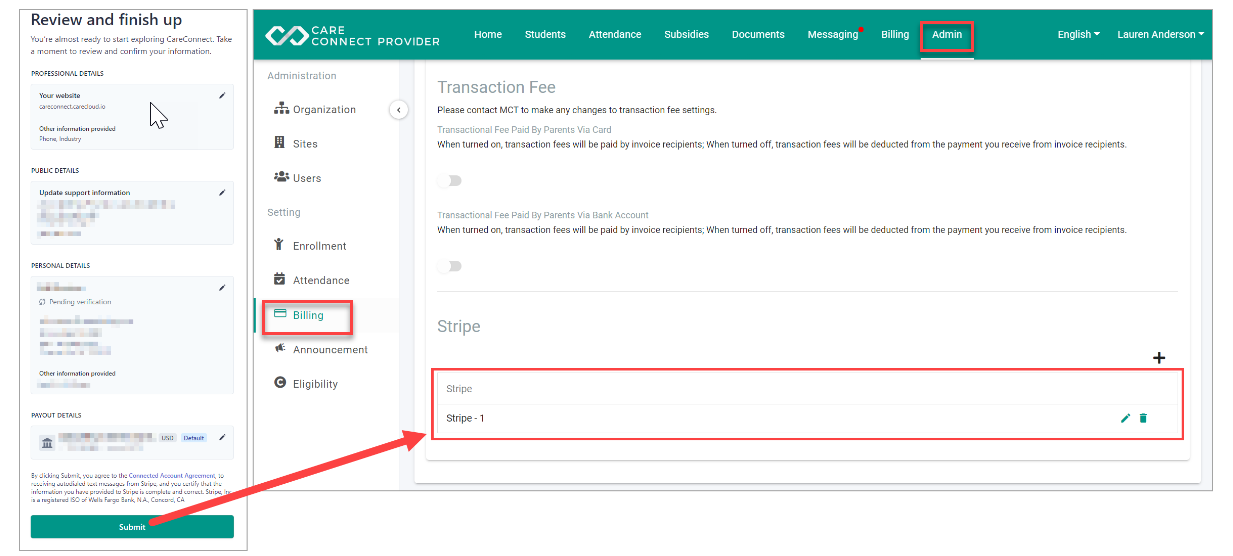
Task: Open Messaging with notification dot
Action: (834, 34)
